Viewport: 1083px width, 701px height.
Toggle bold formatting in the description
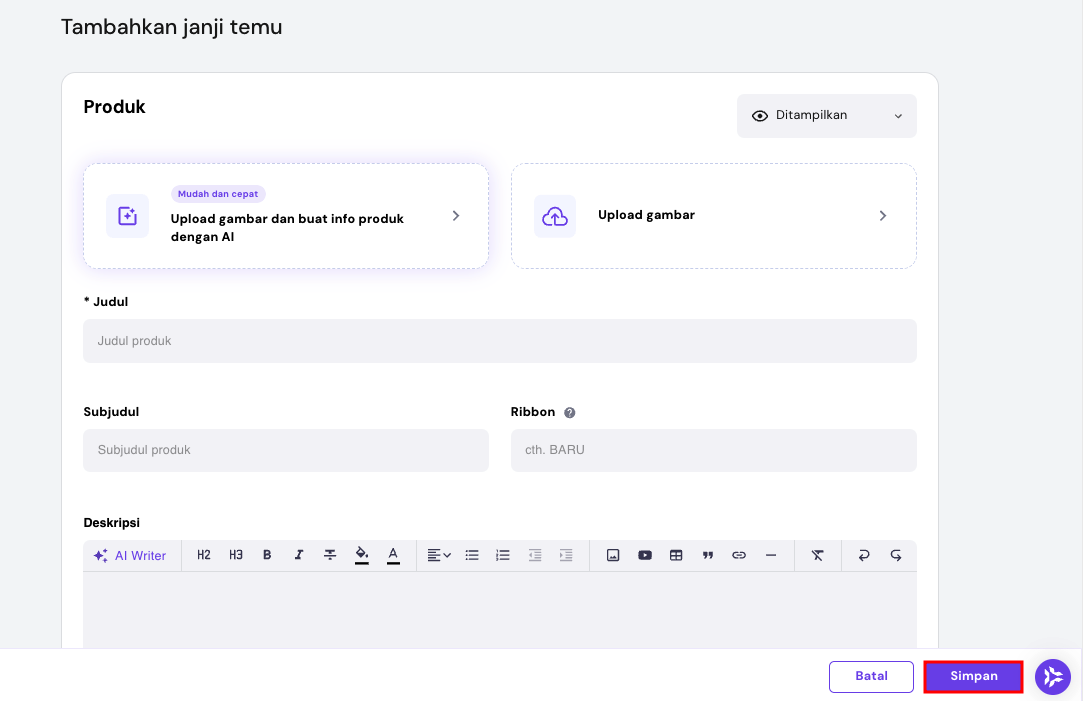point(267,555)
